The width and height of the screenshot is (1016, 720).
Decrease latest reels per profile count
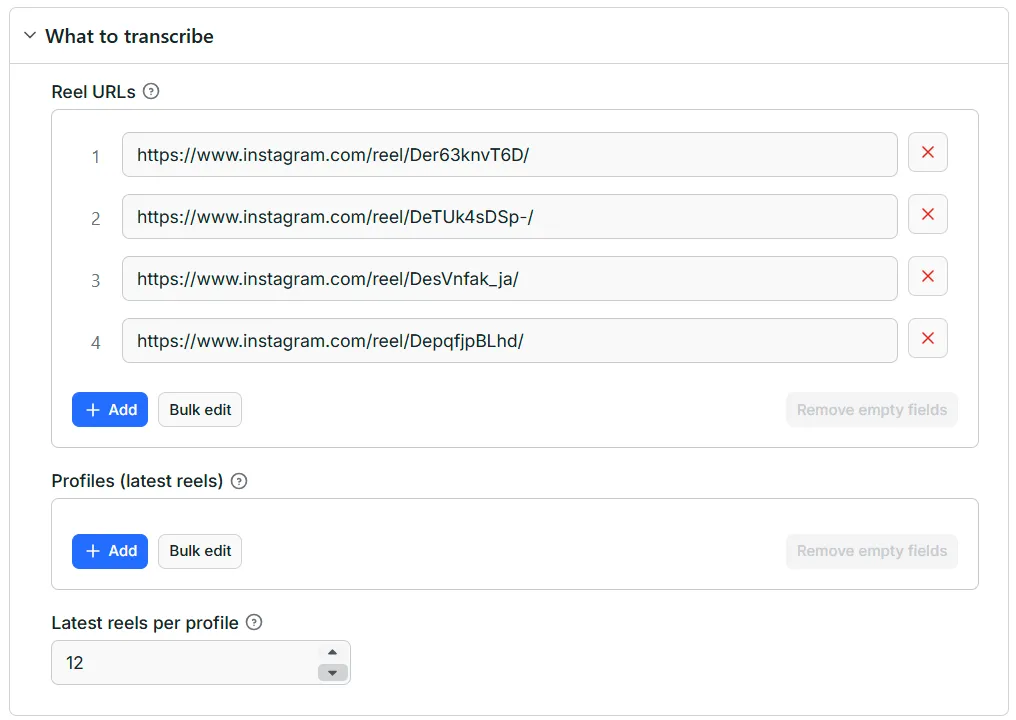tap(332, 673)
